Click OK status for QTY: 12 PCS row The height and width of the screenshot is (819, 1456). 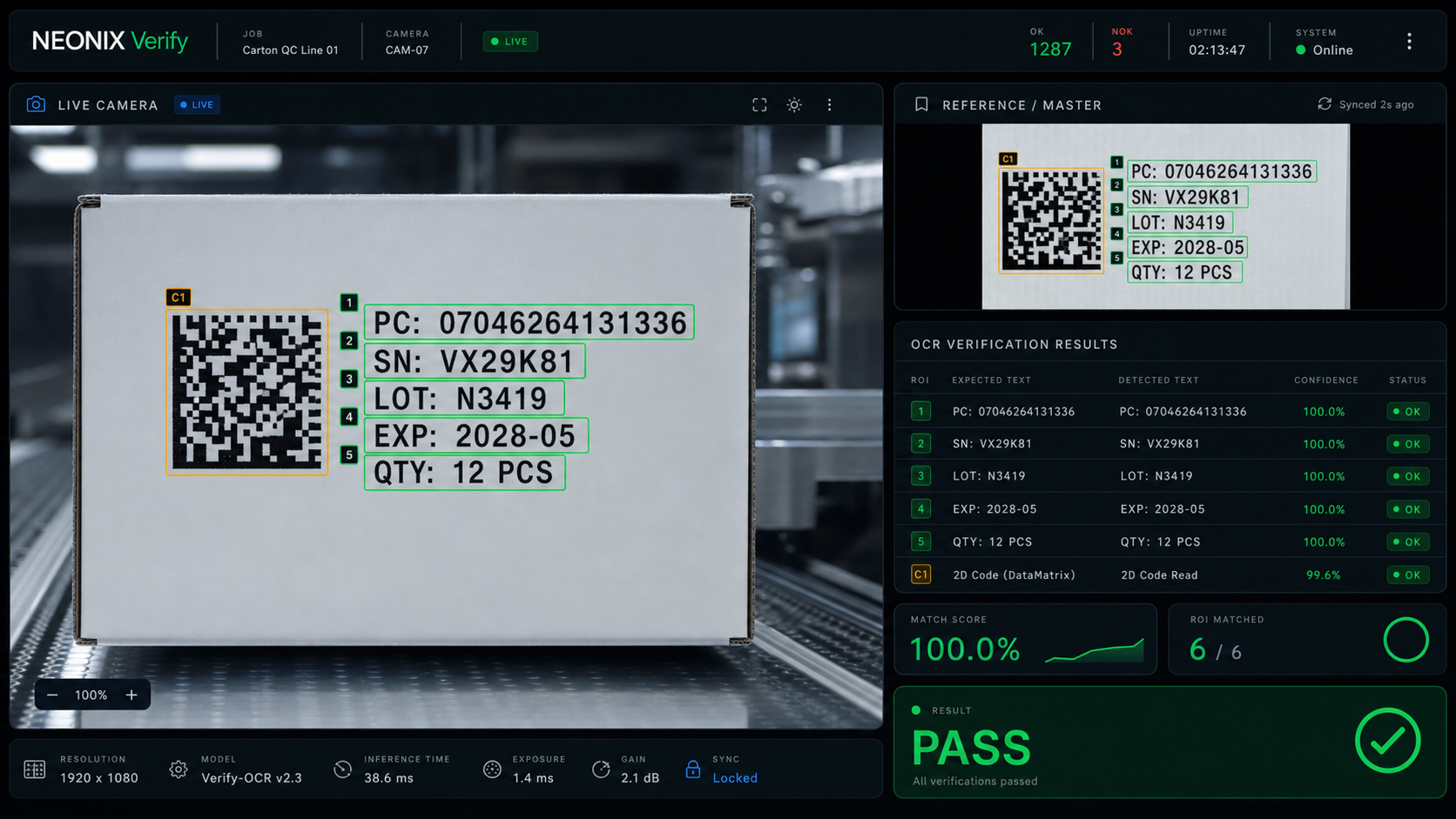(1407, 541)
